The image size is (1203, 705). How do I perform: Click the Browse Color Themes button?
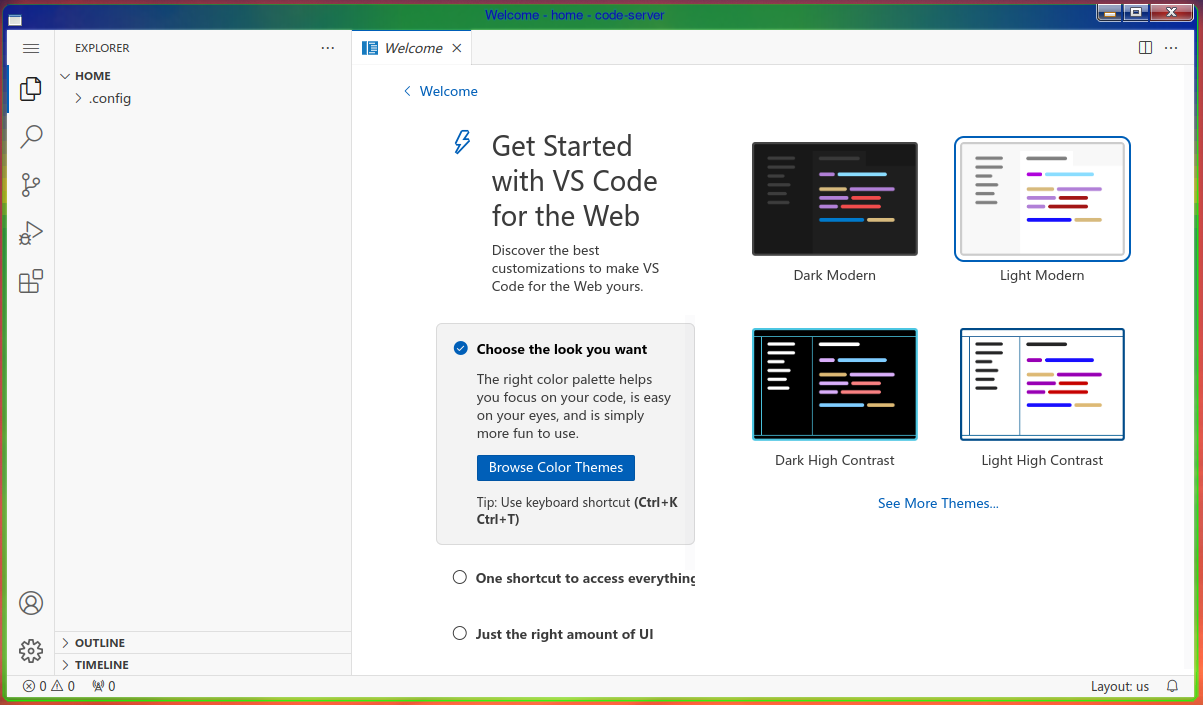(556, 468)
